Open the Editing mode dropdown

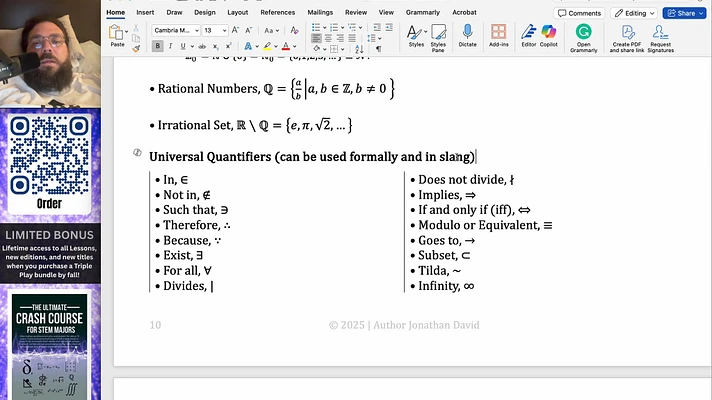tap(634, 13)
